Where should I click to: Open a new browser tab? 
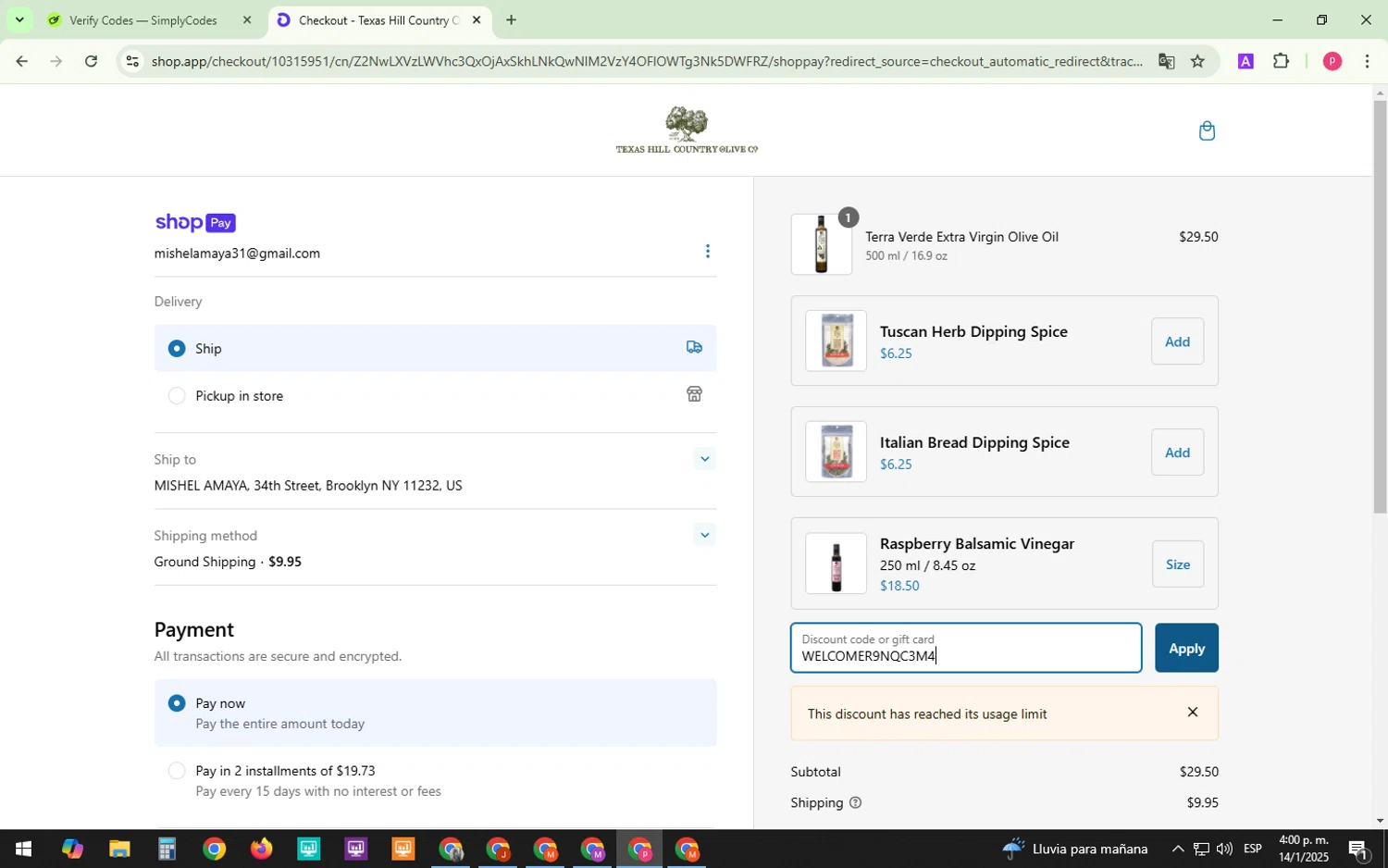click(x=511, y=19)
